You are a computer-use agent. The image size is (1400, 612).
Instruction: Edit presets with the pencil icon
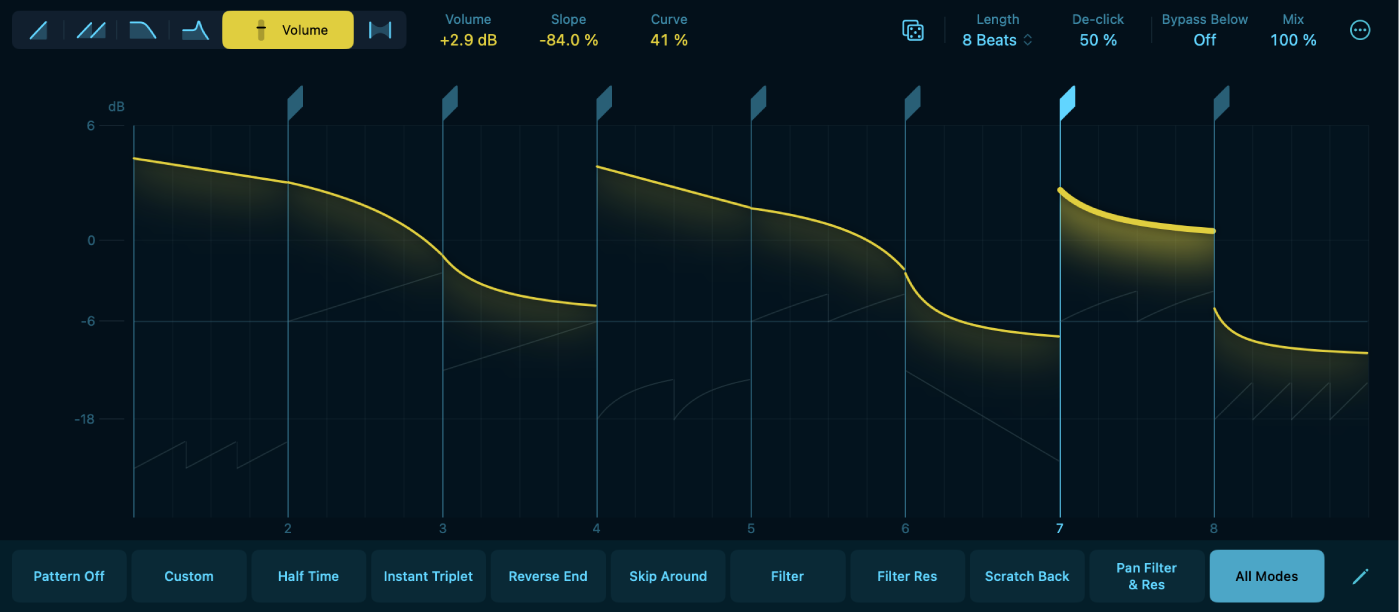1360,576
